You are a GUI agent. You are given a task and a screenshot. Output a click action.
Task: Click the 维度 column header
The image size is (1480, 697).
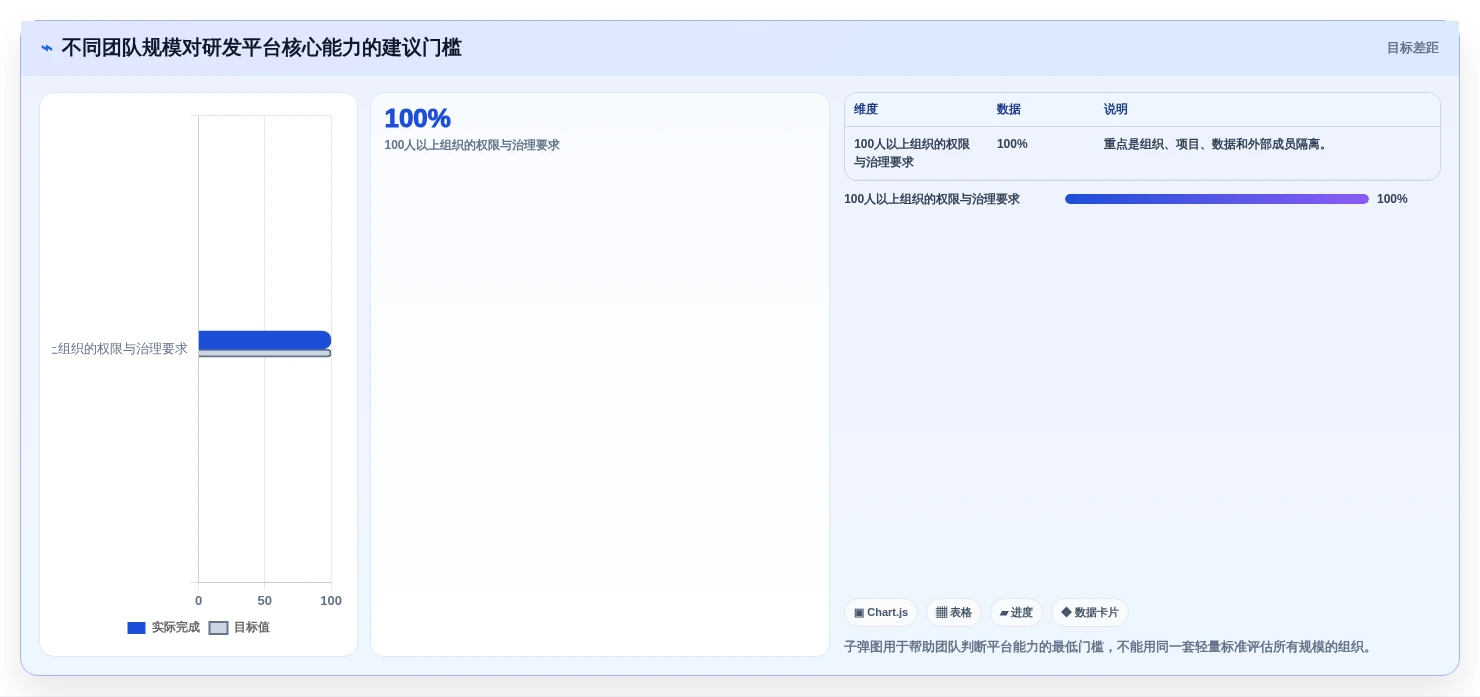(x=866, y=110)
